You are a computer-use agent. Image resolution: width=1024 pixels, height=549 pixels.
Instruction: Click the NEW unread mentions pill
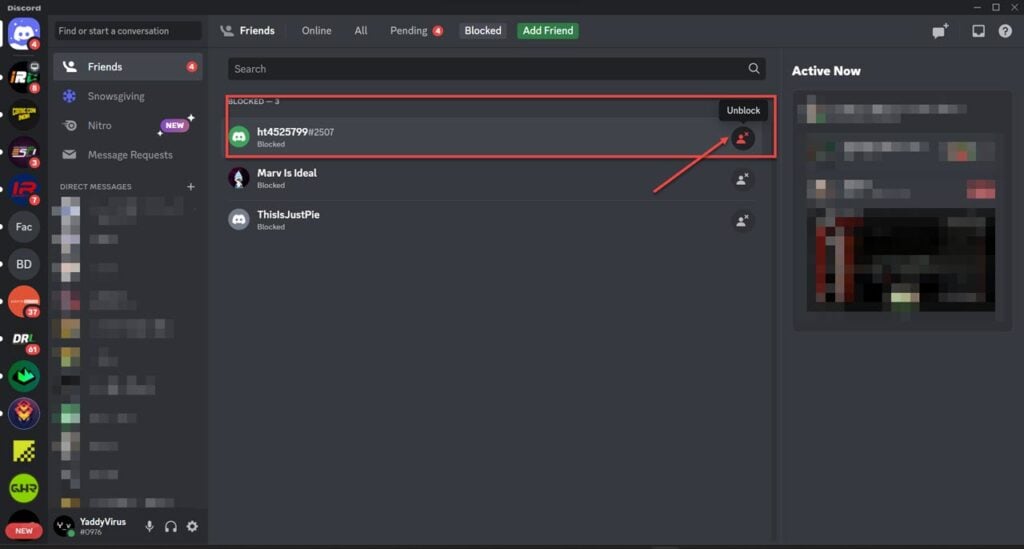(x=24, y=531)
